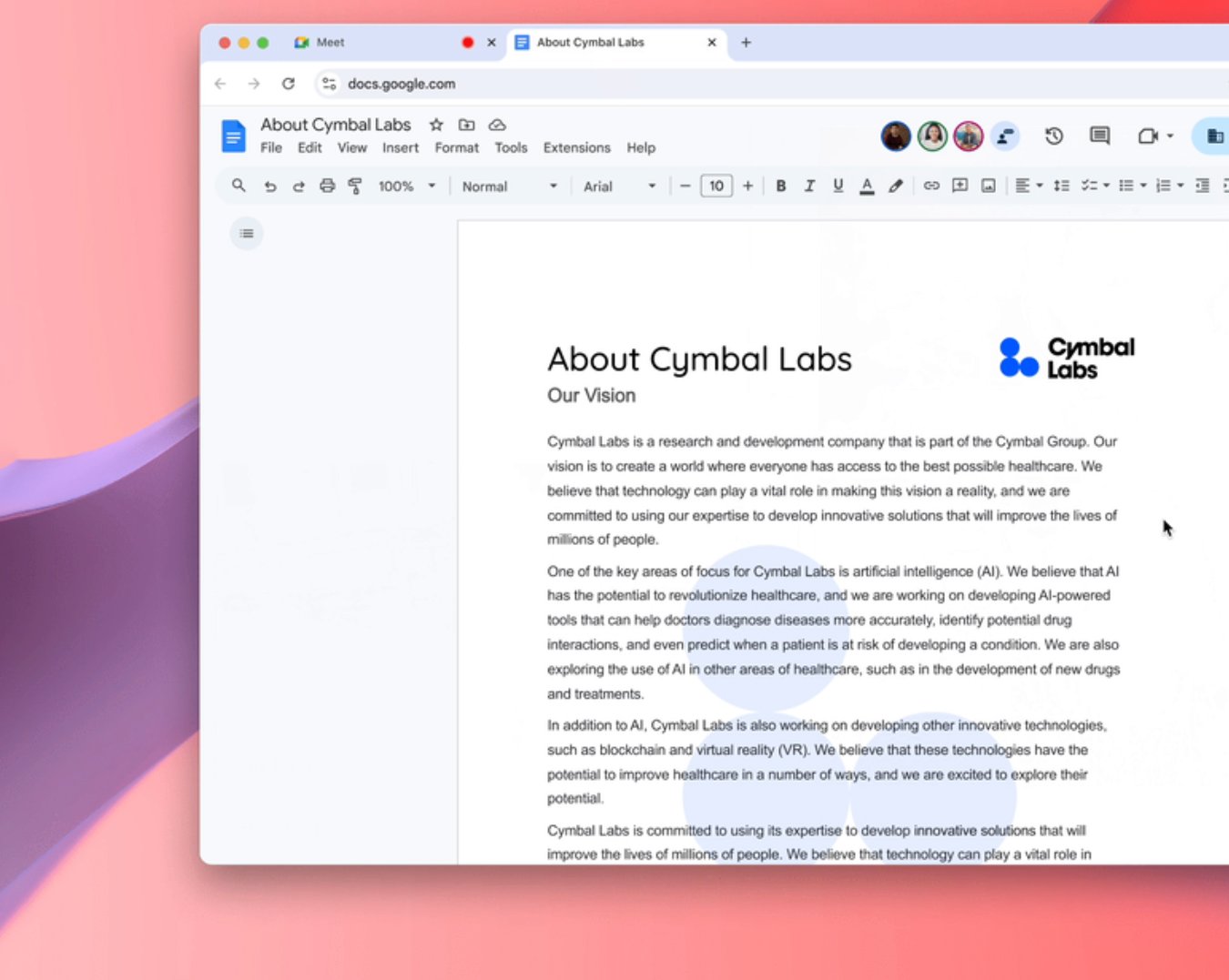
Task: Star the About Cymbal Labs document
Action: coord(436,125)
